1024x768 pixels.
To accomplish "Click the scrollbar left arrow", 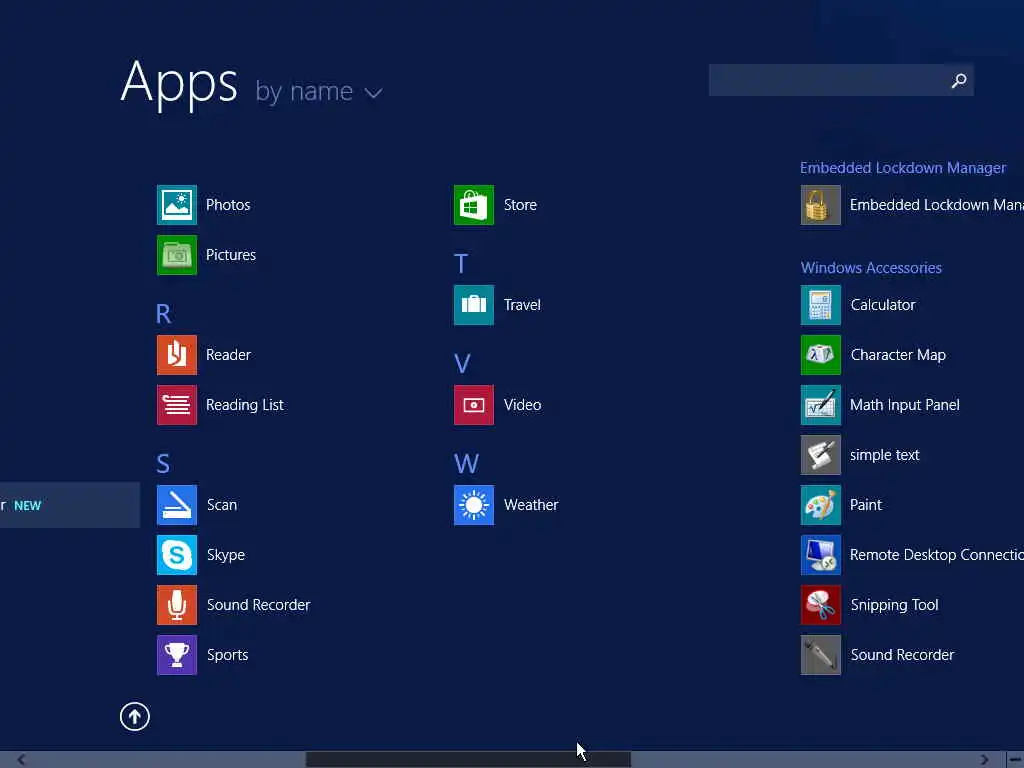I will pos(22,760).
